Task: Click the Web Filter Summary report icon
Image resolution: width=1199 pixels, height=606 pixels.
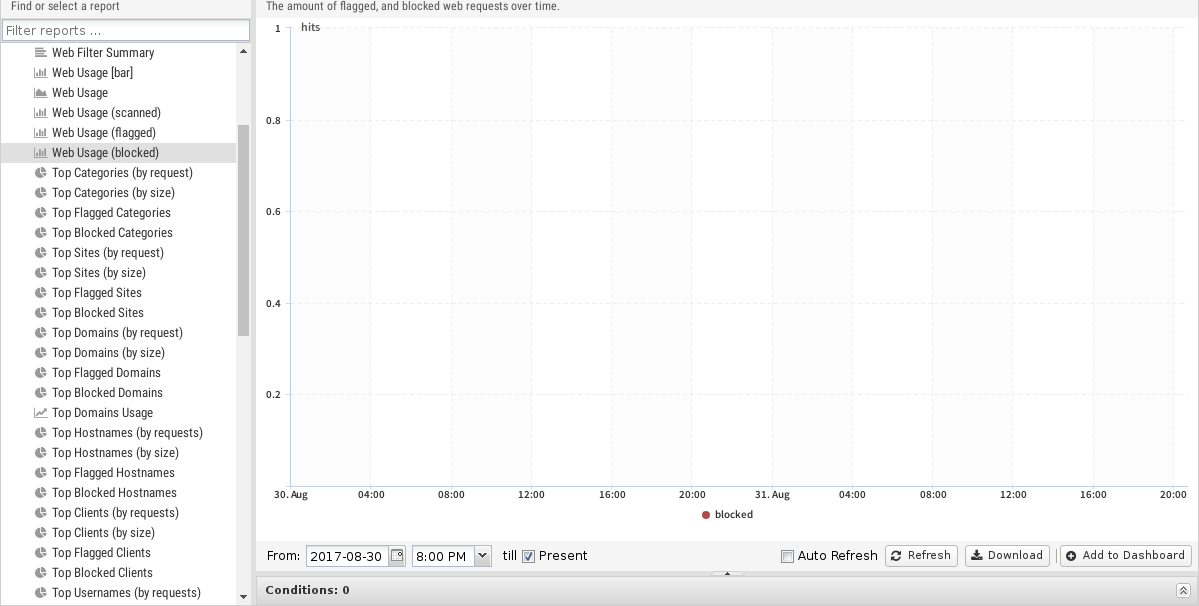Action: (x=41, y=53)
